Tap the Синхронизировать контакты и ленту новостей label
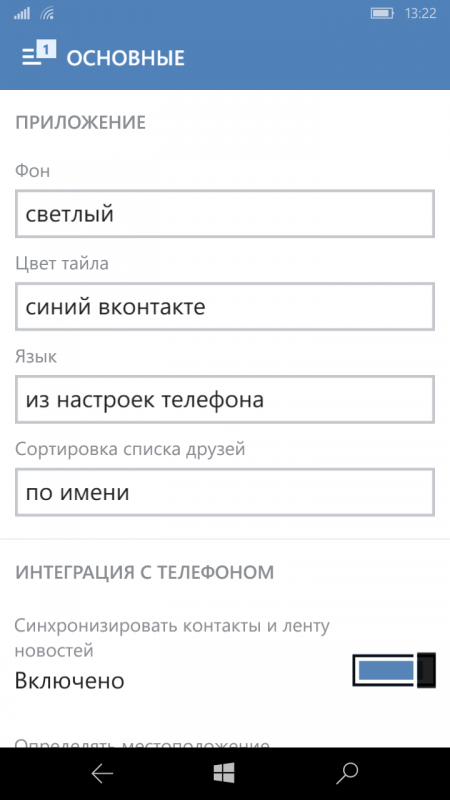The height and width of the screenshot is (800, 450). (x=172, y=638)
